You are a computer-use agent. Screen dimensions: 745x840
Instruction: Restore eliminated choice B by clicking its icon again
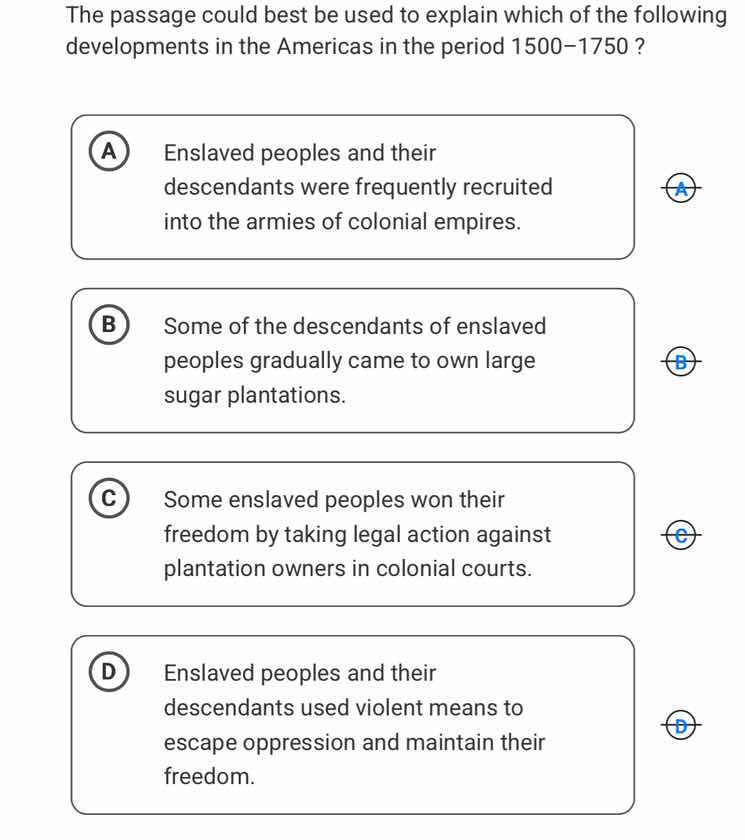click(679, 361)
